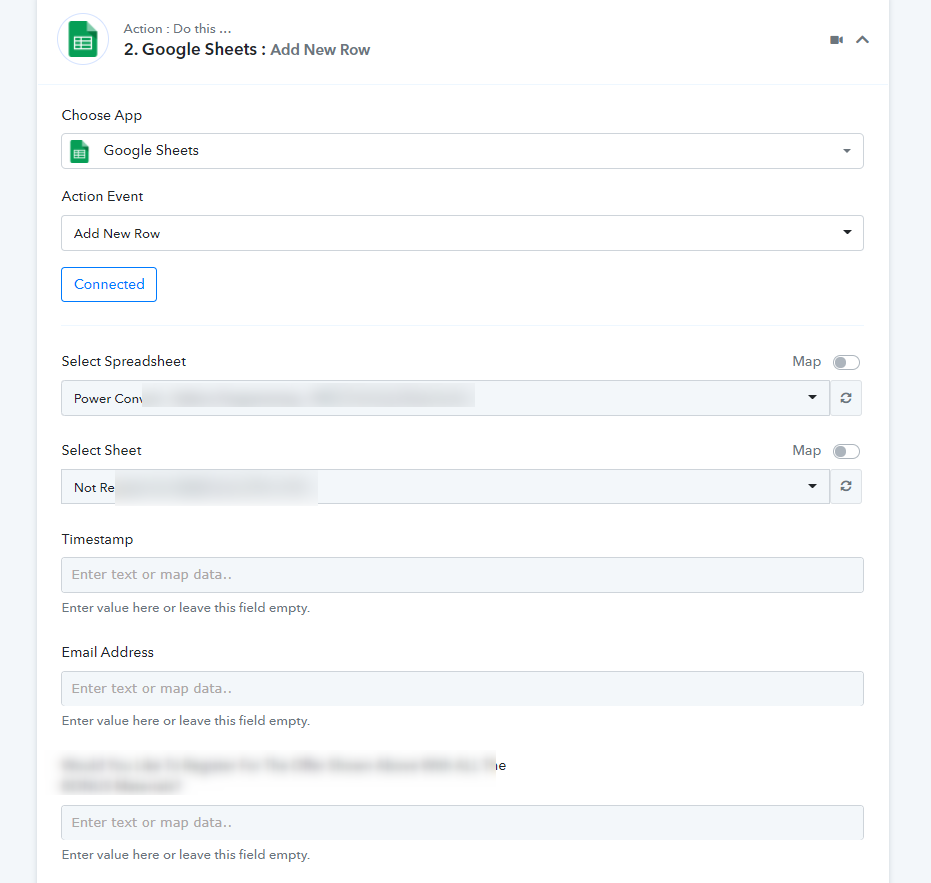
Task: Open the Choose App dropdown
Action: point(462,151)
